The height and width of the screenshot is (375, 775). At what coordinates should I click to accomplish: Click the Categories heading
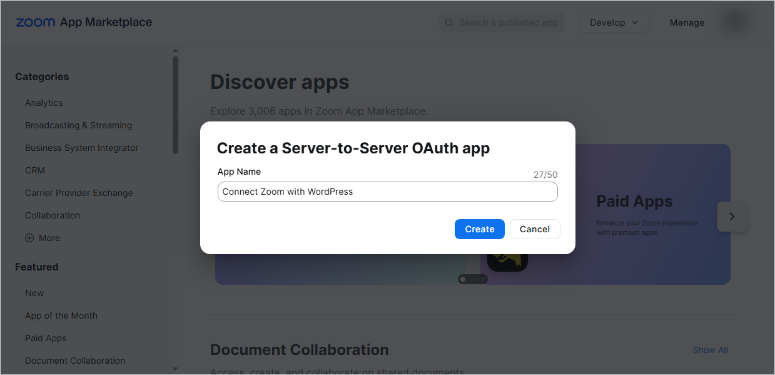pyautogui.click(x=42, y=77)
